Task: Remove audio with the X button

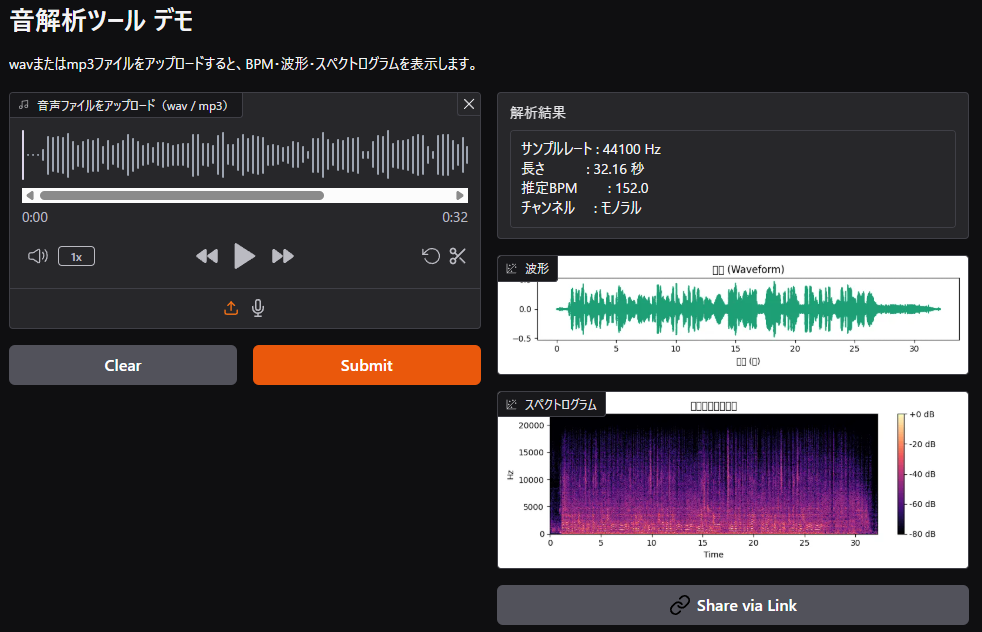Action: pos(469,104)
